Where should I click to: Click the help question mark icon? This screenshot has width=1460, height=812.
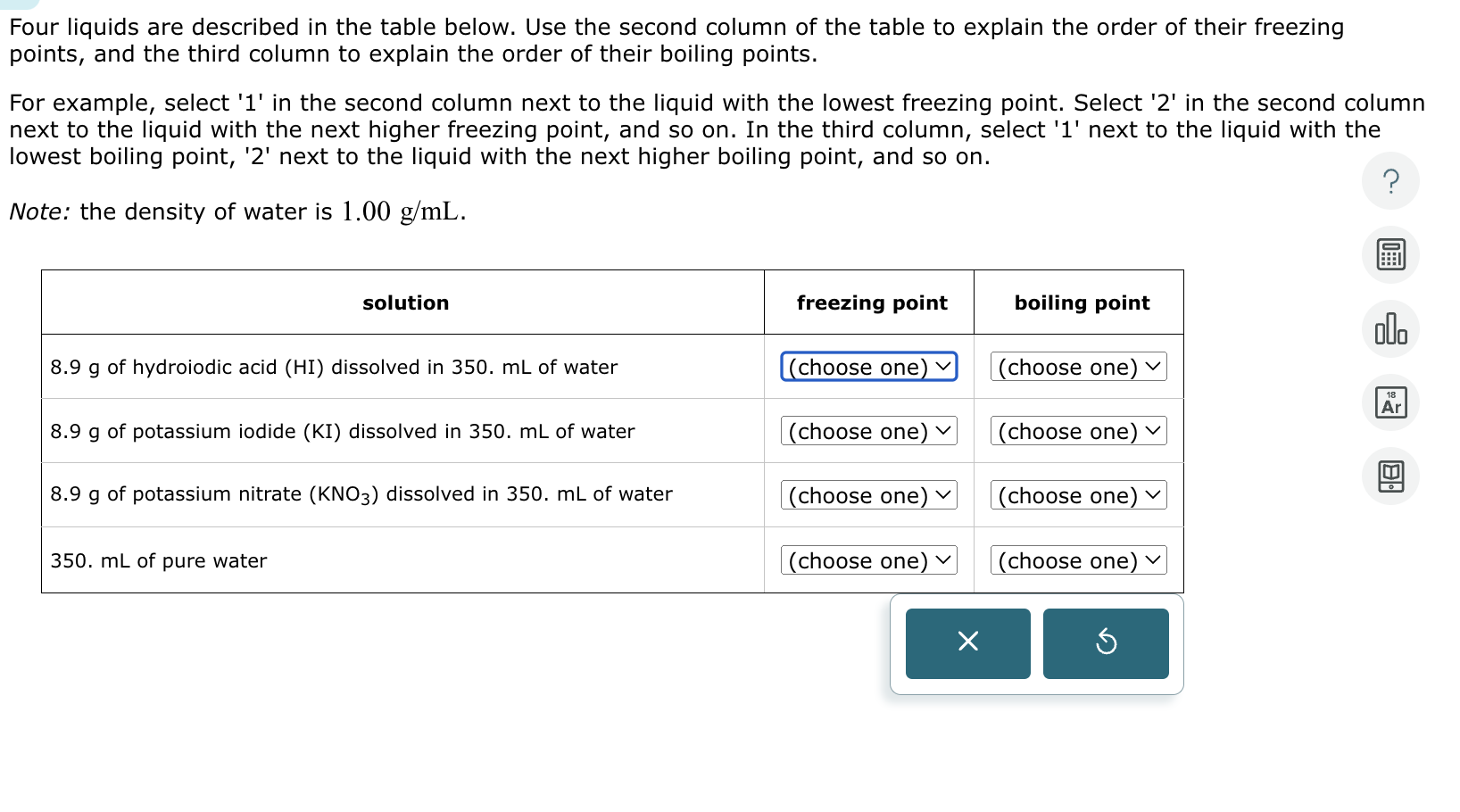pyautogui.click(x=1389, y=180)
